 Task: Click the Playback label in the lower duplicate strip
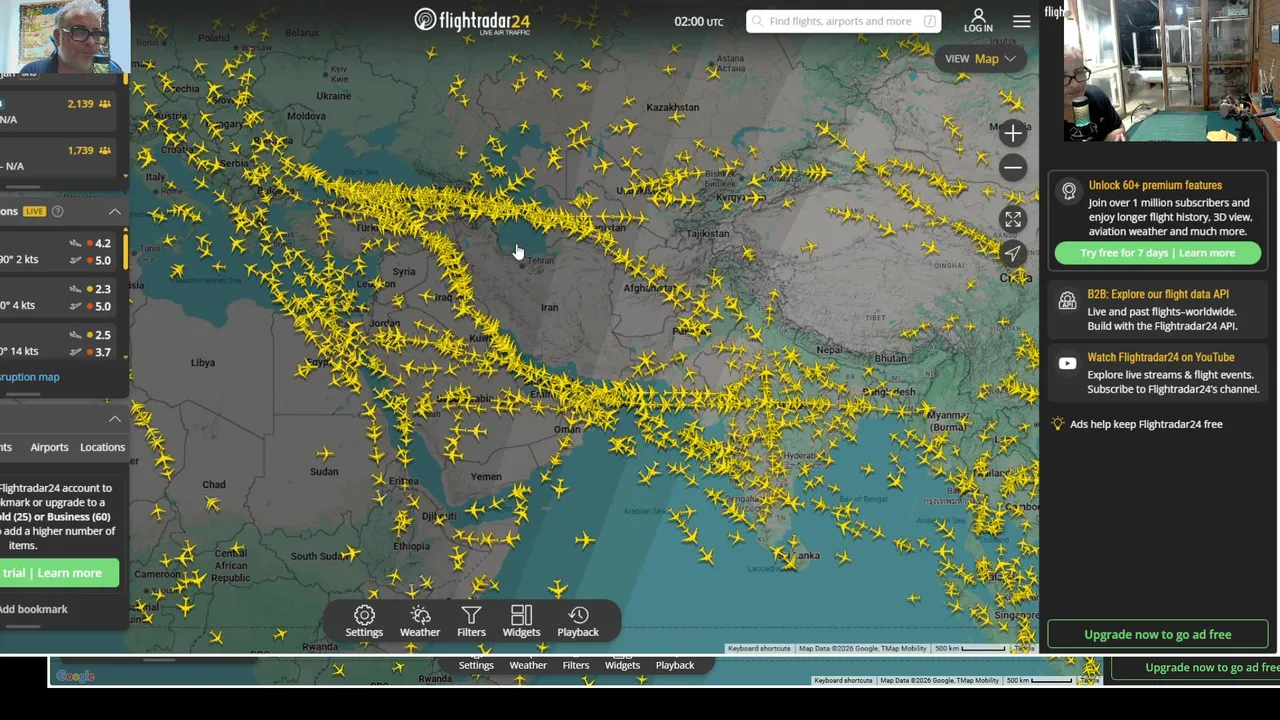675,665
